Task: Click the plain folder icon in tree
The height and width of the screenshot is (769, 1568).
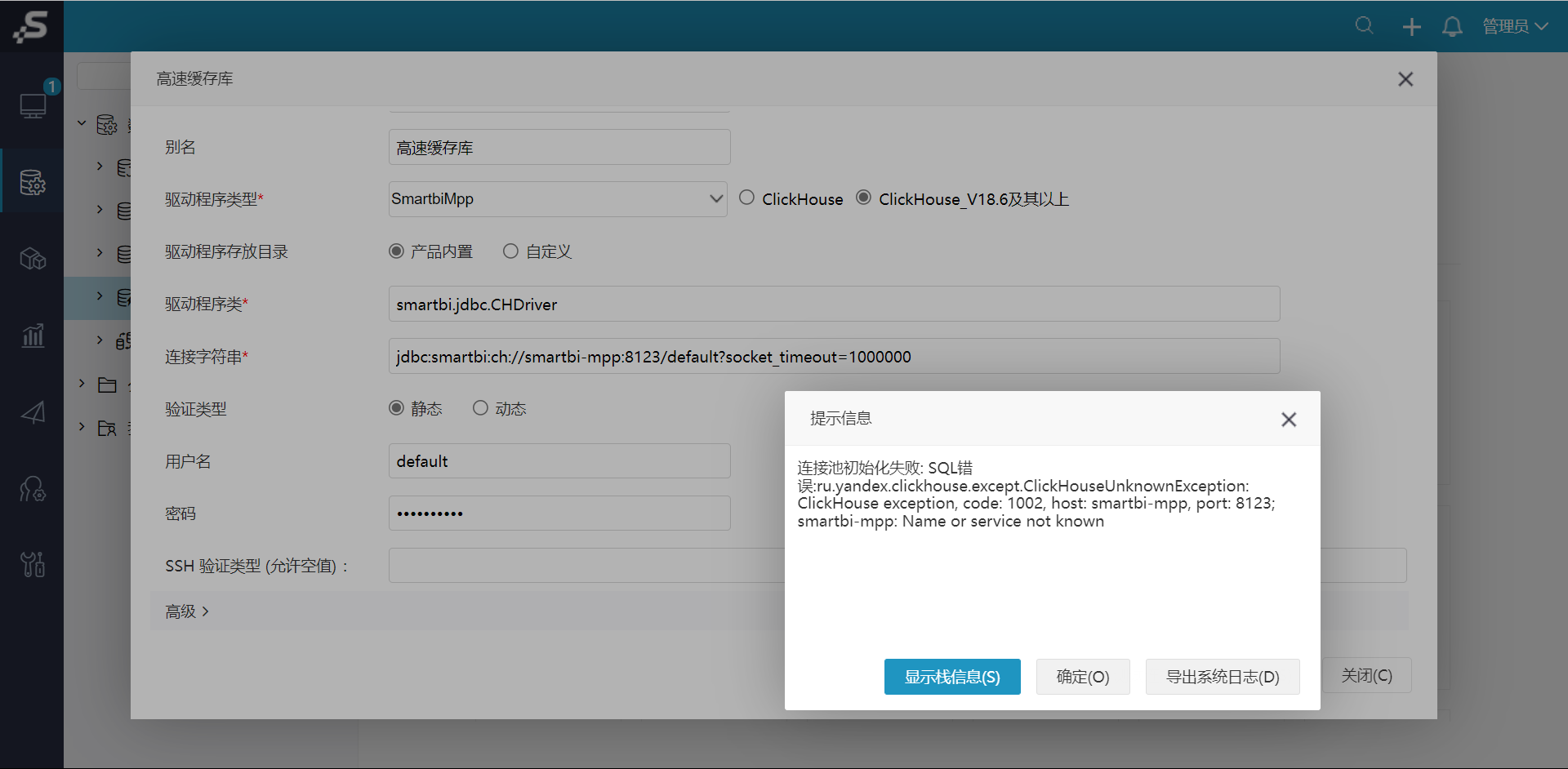Action: (x=107, y=384)
